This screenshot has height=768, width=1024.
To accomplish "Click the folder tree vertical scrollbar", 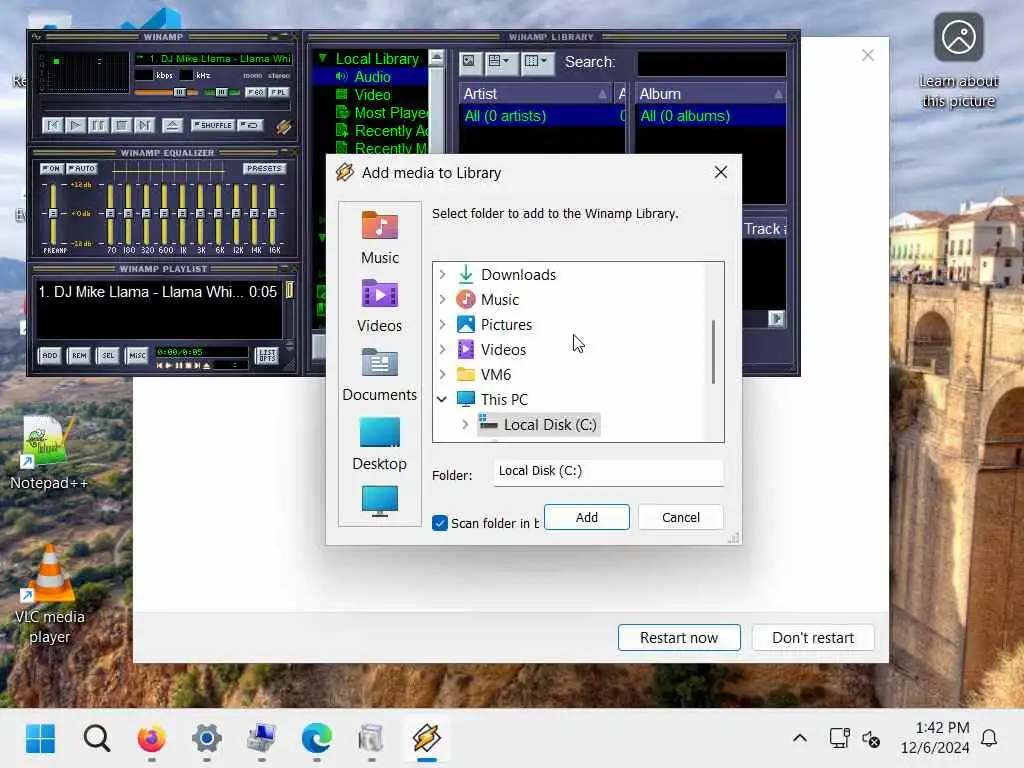I will point(713,352).
